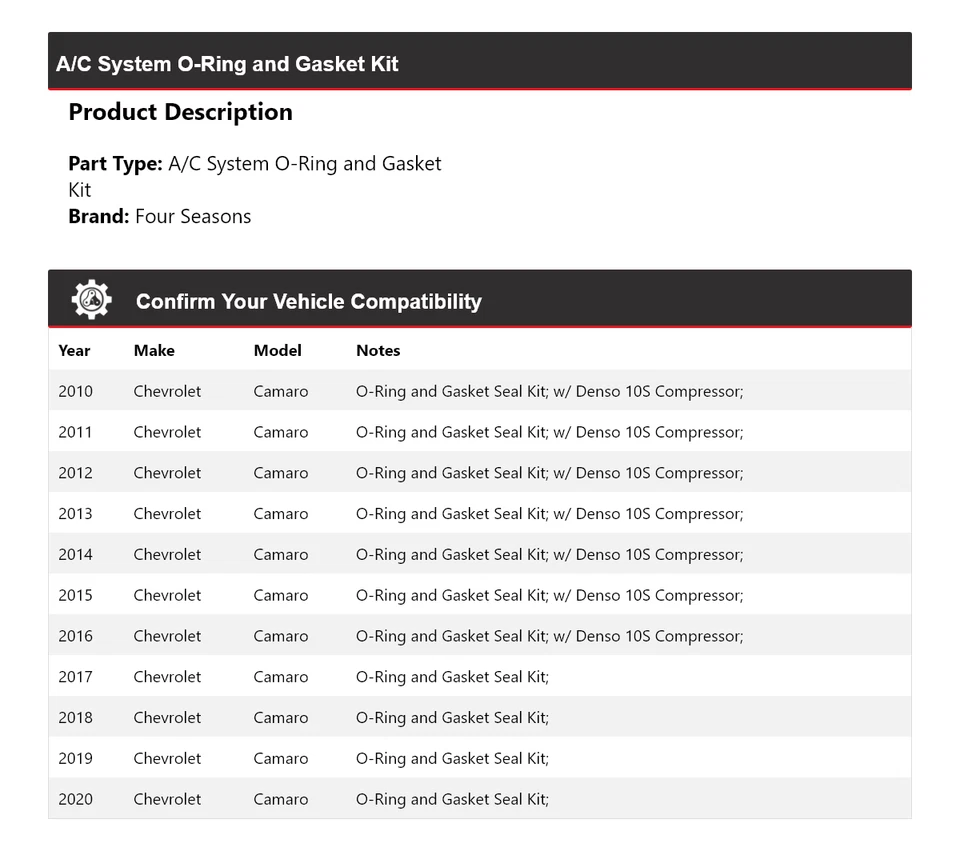Click the A/C System O-Ring and Gasket Kit title bar
This screenshot has height=851, width=960.
click(x=228, y=64)
